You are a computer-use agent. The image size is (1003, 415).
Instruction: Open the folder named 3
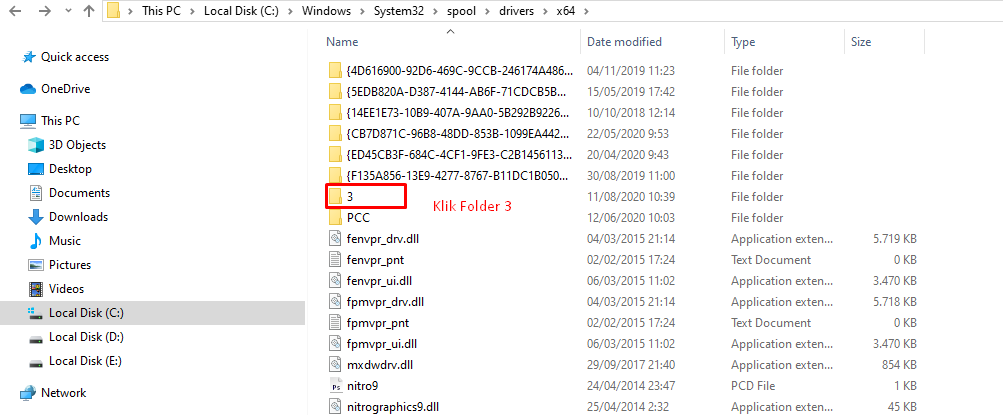(350, 196)
